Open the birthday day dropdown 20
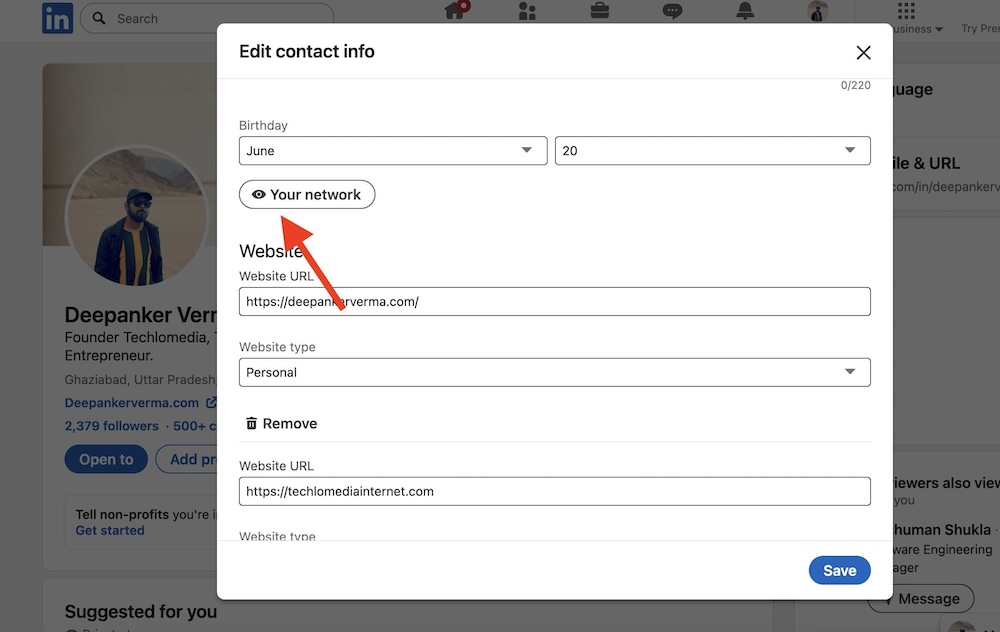 [x=712, y=151]
